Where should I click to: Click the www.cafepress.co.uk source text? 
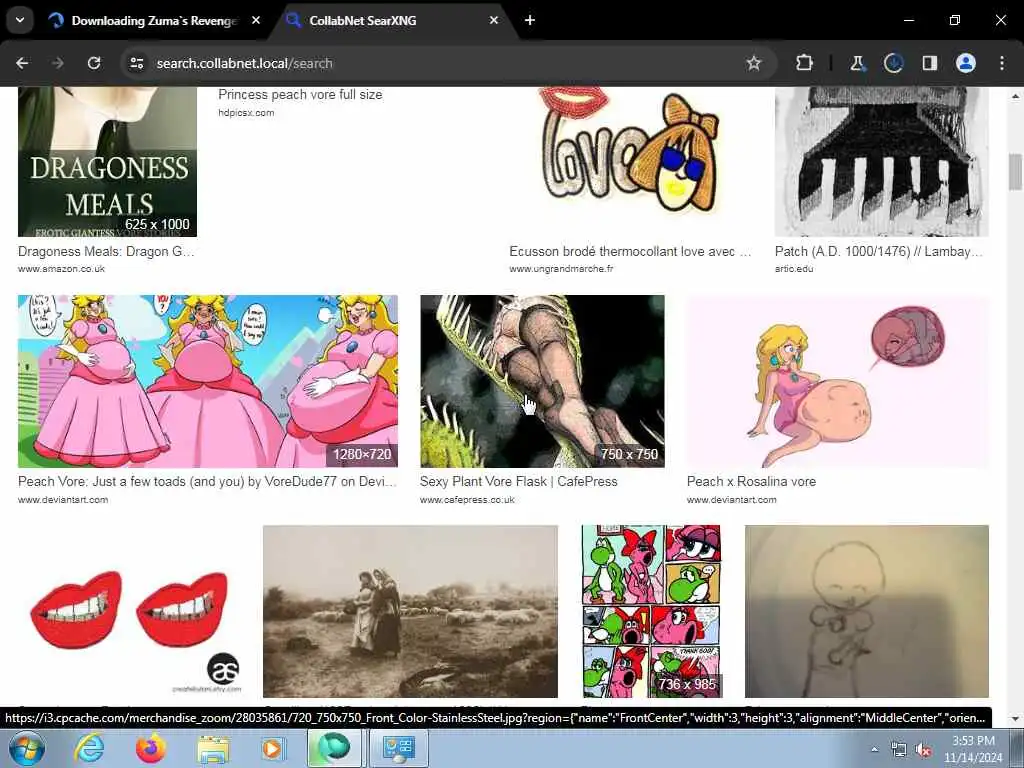pos(467,500)
